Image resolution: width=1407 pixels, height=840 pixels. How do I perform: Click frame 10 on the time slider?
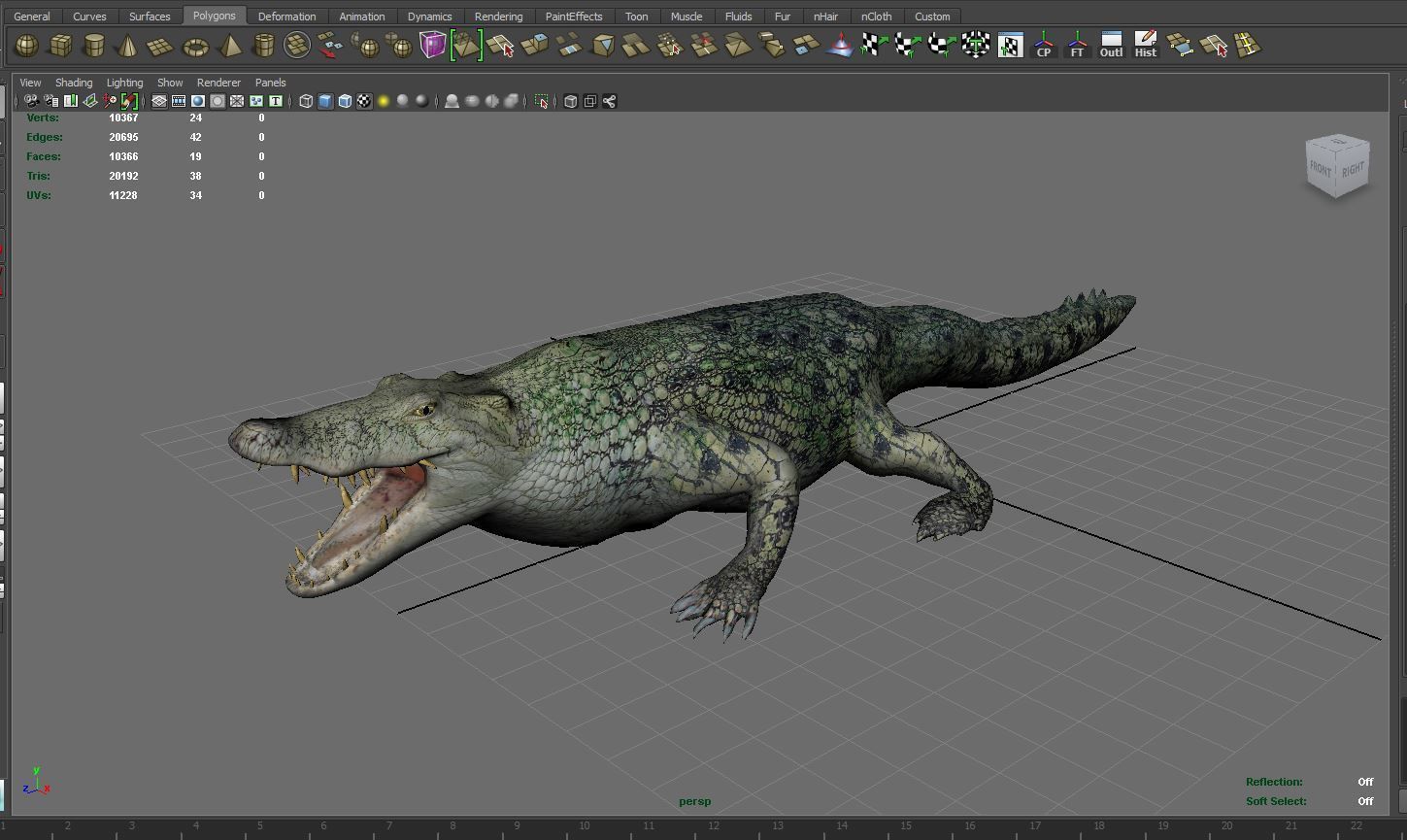(x=584, y=826)
